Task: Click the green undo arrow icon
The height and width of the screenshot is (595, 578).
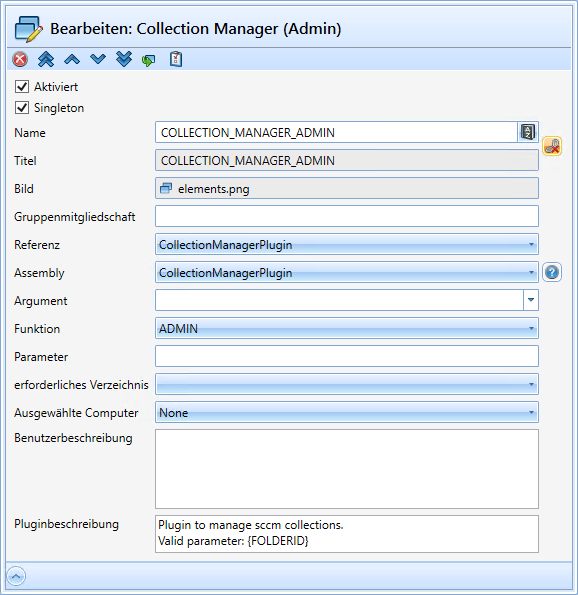Action: tap(148, 60)
